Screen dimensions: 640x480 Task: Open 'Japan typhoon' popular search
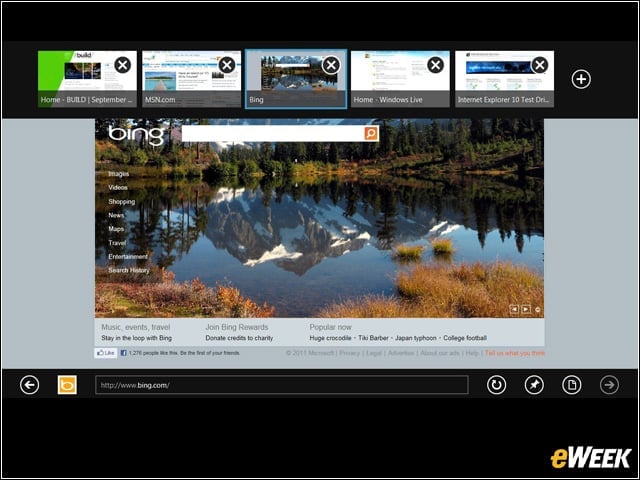pyautogui.click(x=416, y=338)
